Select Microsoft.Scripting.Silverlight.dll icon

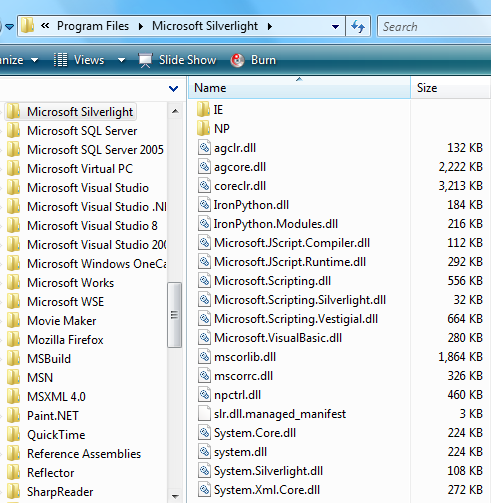coord(204,300)
